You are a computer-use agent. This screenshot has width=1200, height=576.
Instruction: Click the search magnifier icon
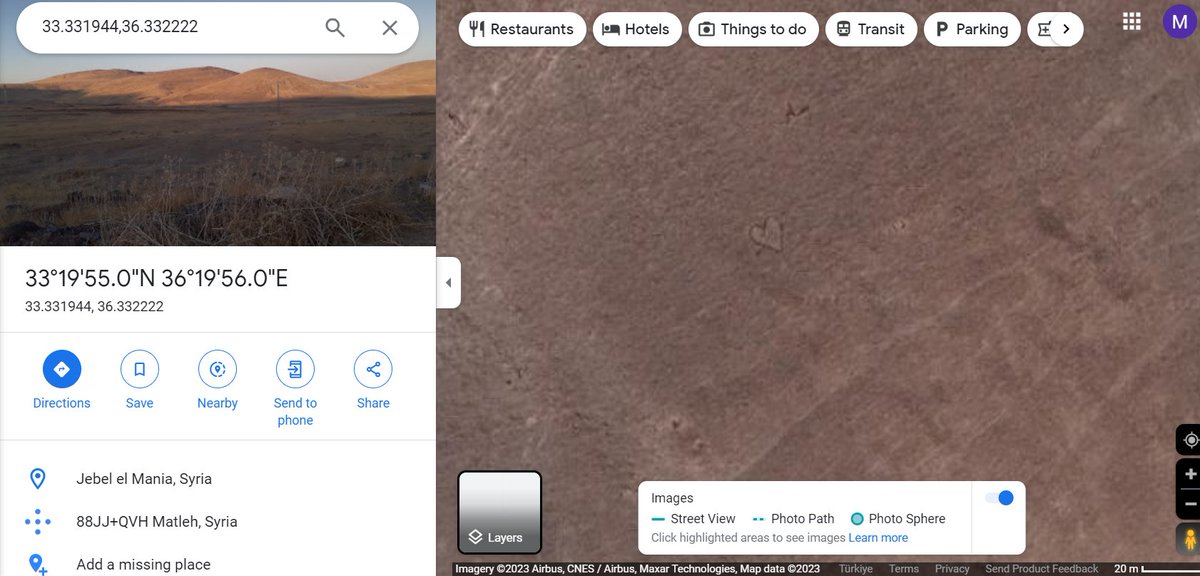click(x=335, y=28)
